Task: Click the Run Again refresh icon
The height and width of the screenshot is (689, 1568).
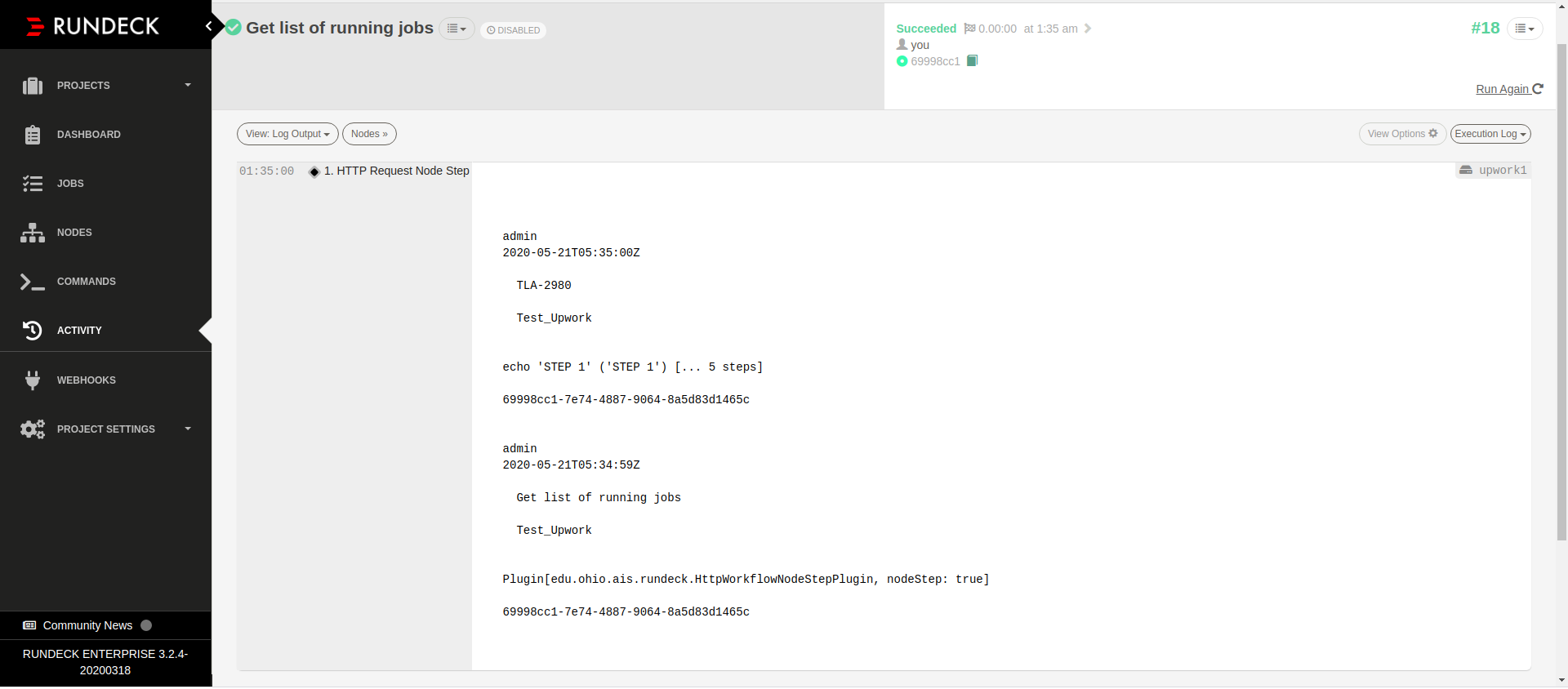Action: pyautogui.click(x=1538, y=88)
